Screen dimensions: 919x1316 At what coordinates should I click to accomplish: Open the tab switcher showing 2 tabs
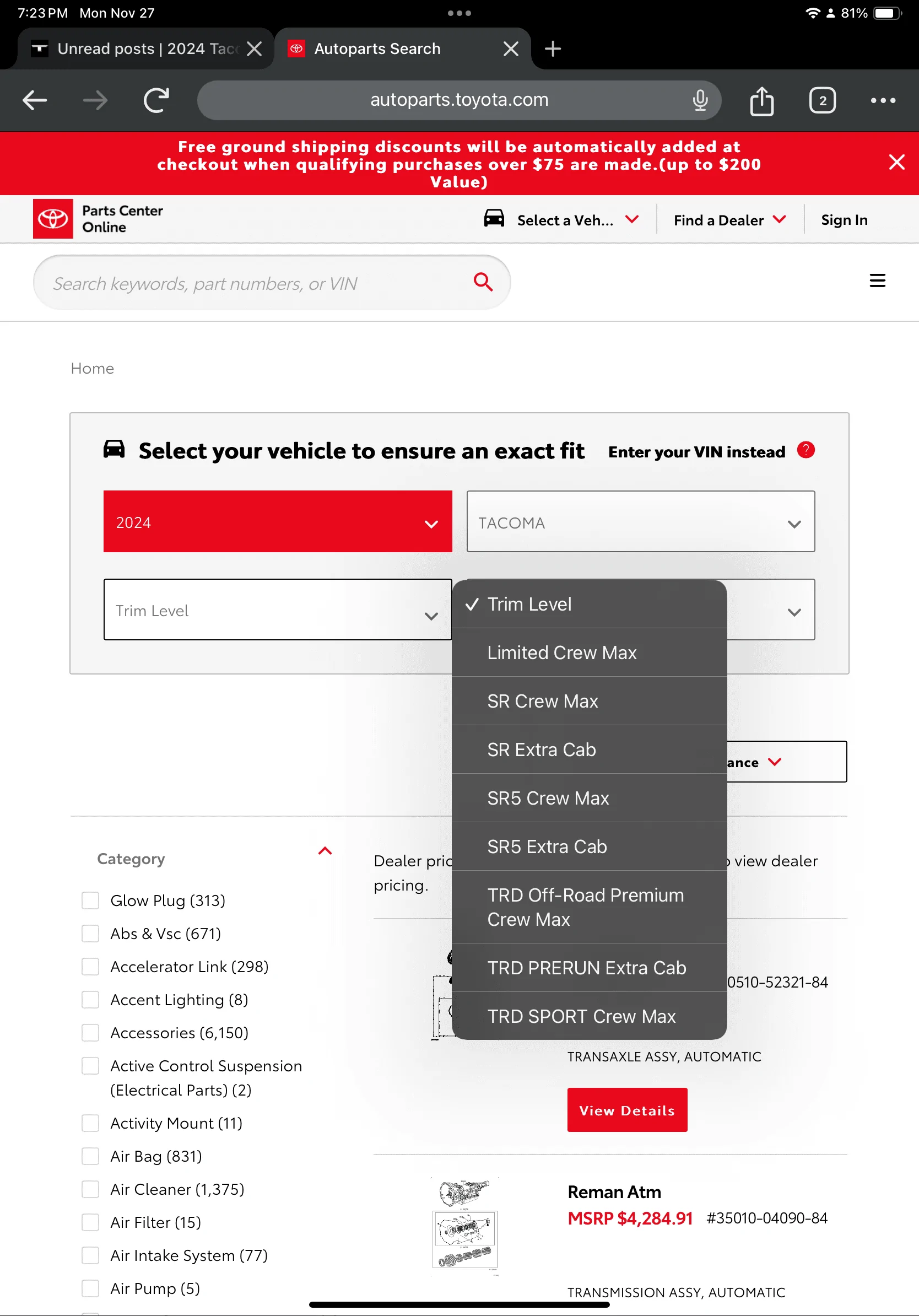tap(822, 100)
